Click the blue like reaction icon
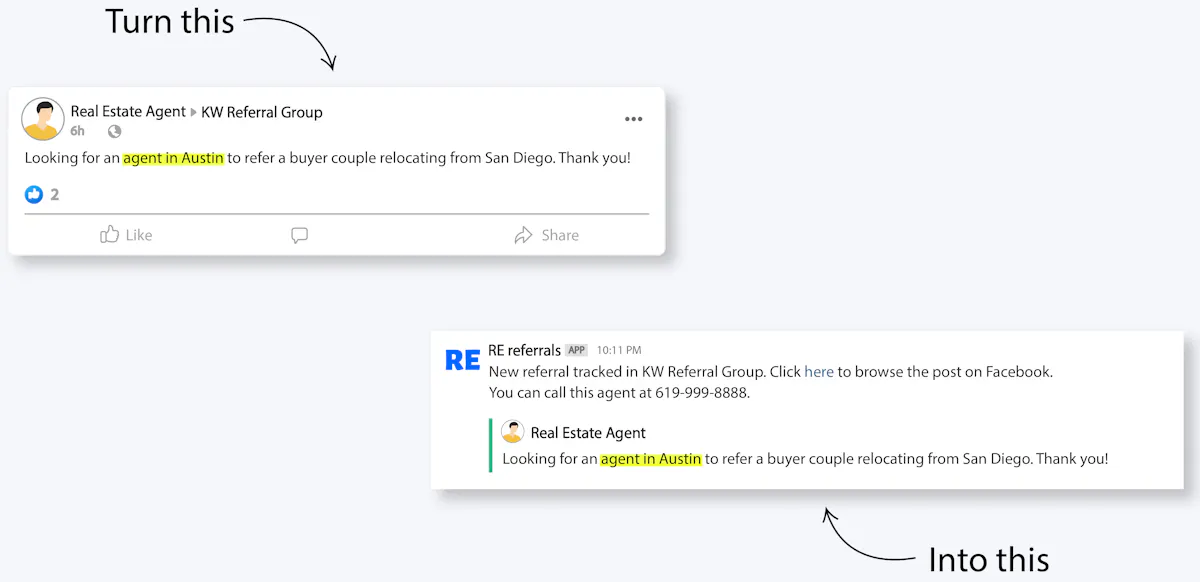 (x=34, y=194)
